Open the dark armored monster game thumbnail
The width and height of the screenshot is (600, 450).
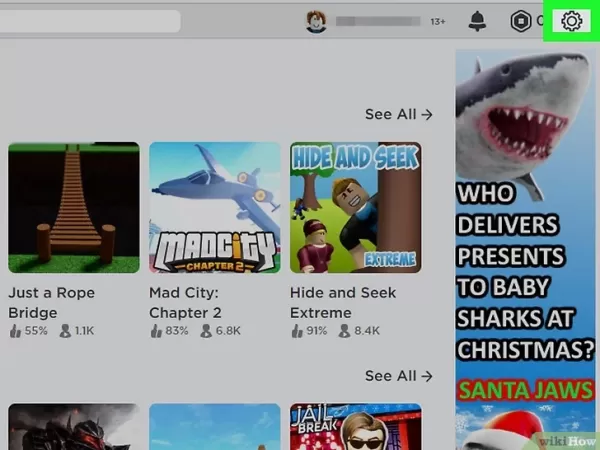tap(74, 427)
